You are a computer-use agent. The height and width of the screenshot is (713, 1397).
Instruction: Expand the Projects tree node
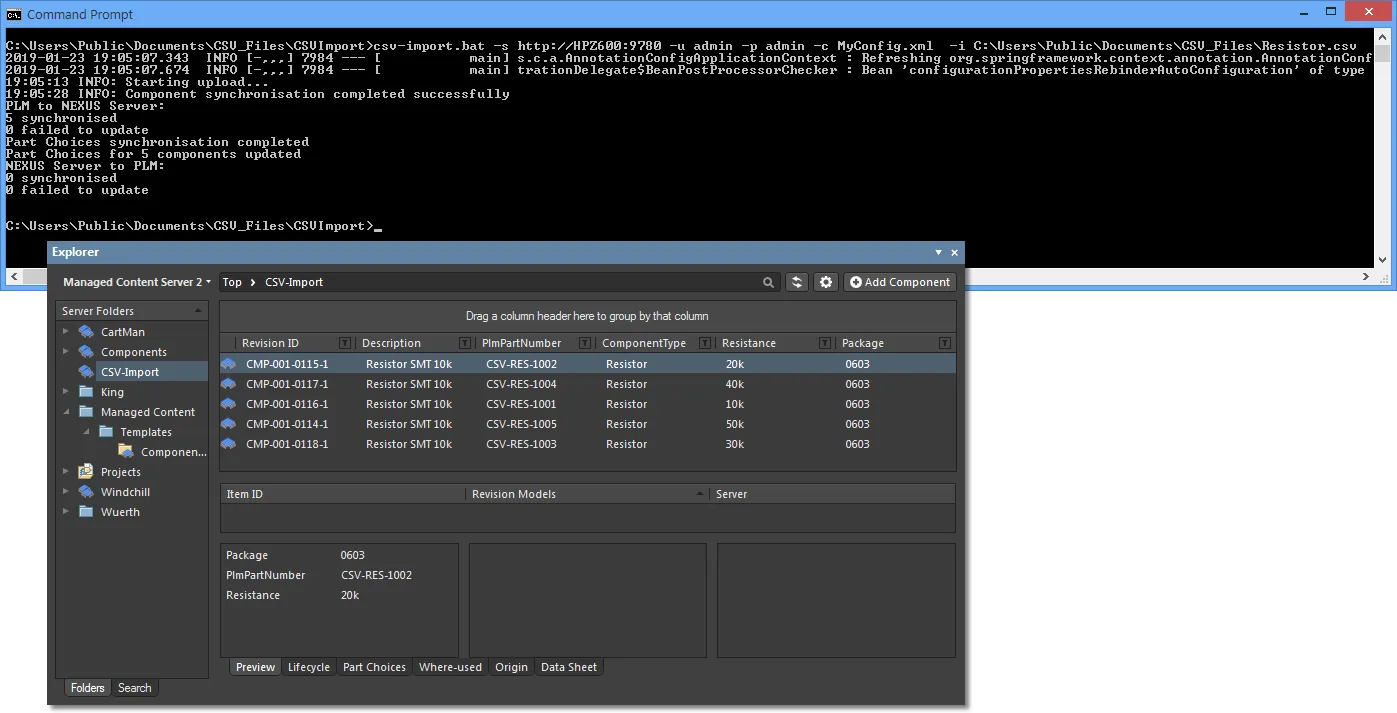(66, 472)
